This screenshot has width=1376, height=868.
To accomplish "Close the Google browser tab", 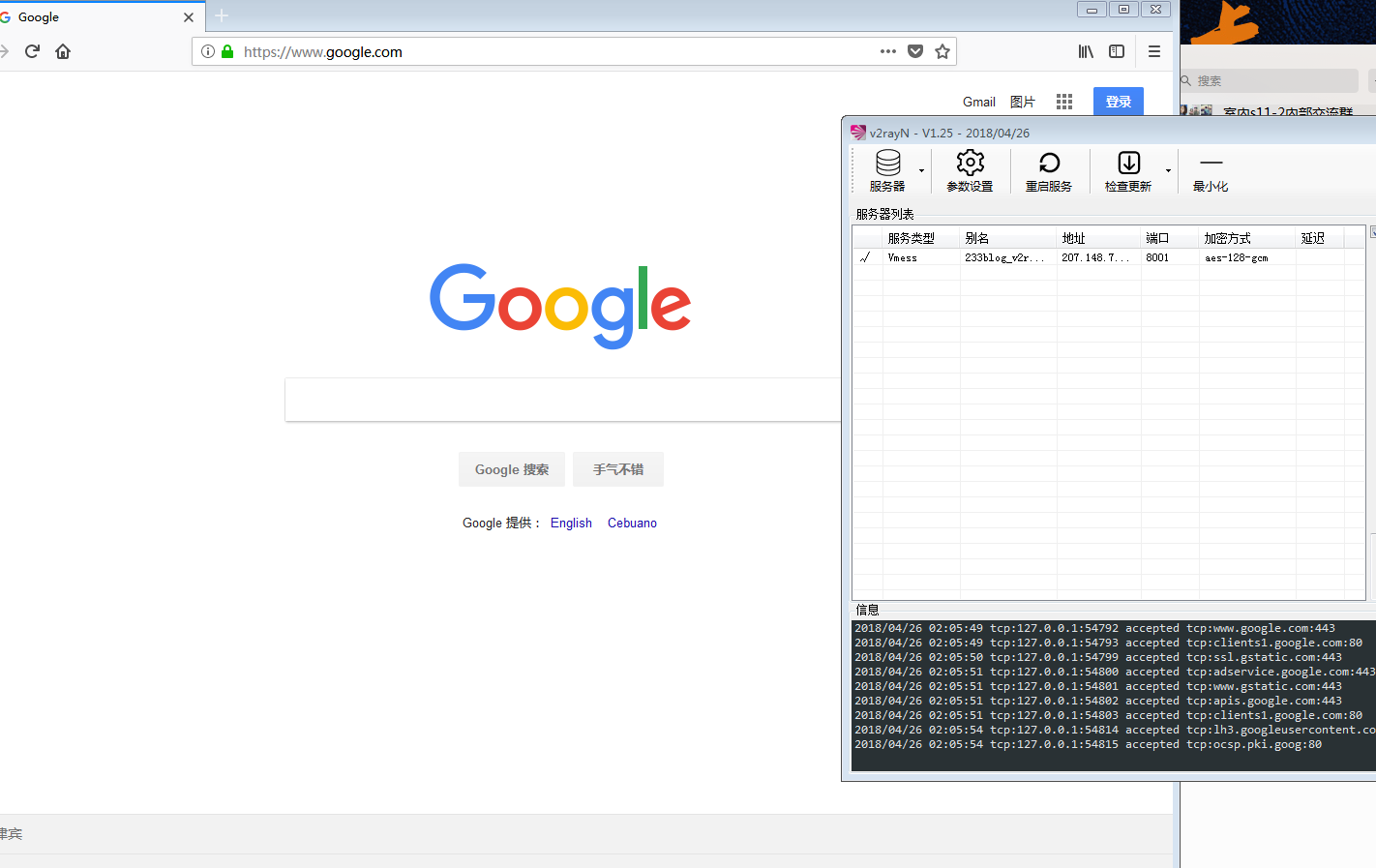I will tap(189, 17).
